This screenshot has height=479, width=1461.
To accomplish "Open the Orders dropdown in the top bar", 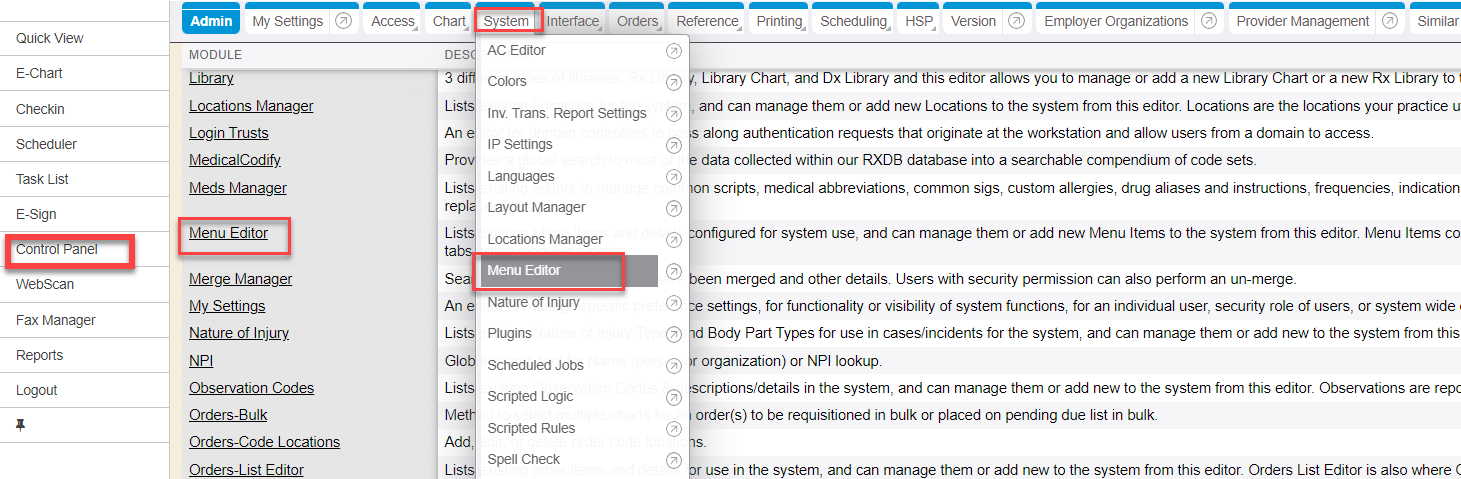I will (x=637, y=21).
